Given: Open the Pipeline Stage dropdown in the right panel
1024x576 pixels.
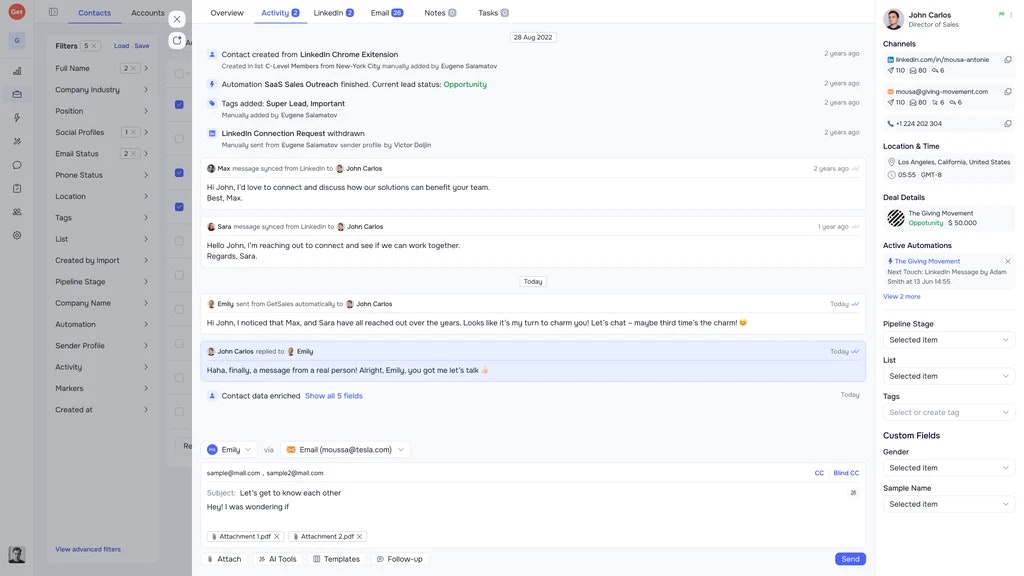Looking at the screenshot, I should [x=948, y=340].
